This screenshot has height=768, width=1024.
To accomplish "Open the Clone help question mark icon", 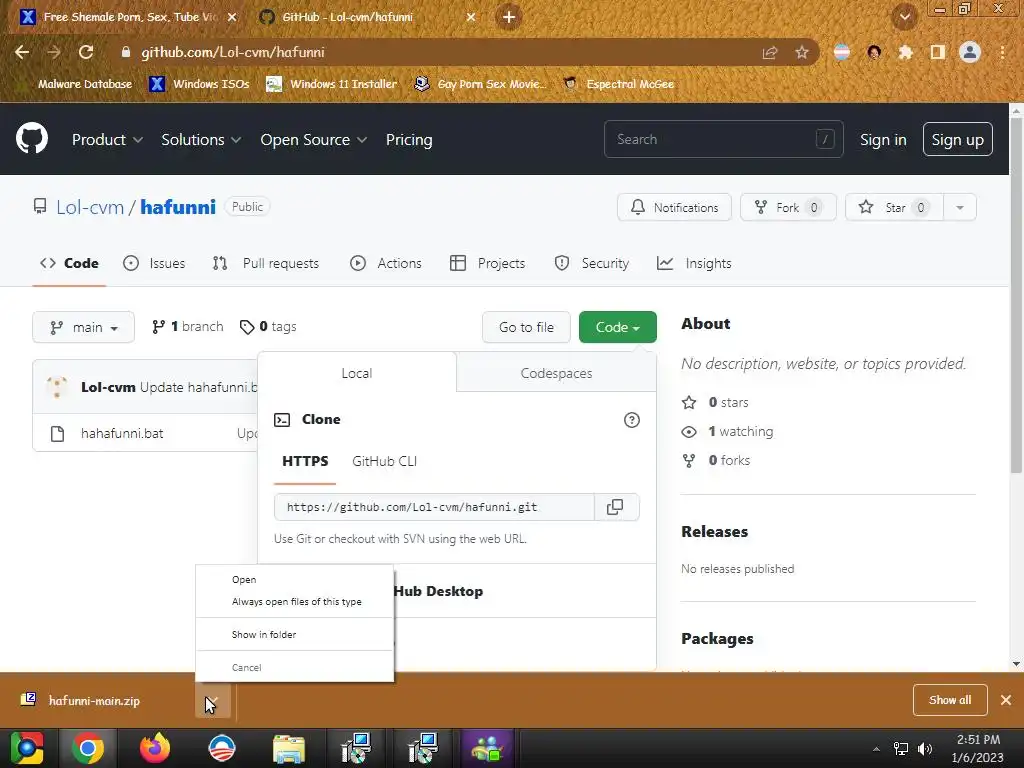I will tap(632, 420).
